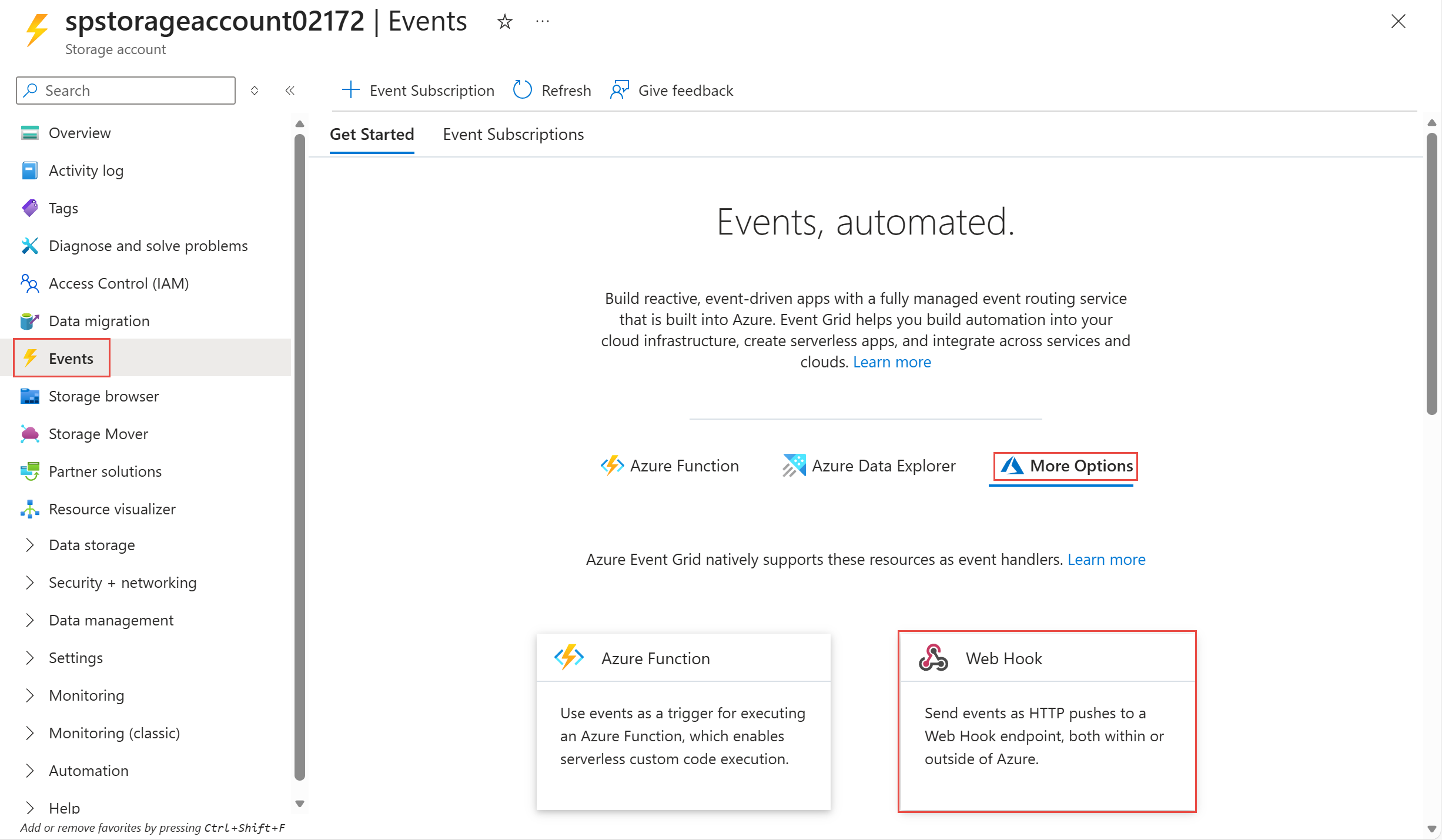Select the Azure Data Explorer option
1442x840 pixels.
[869, 466]
